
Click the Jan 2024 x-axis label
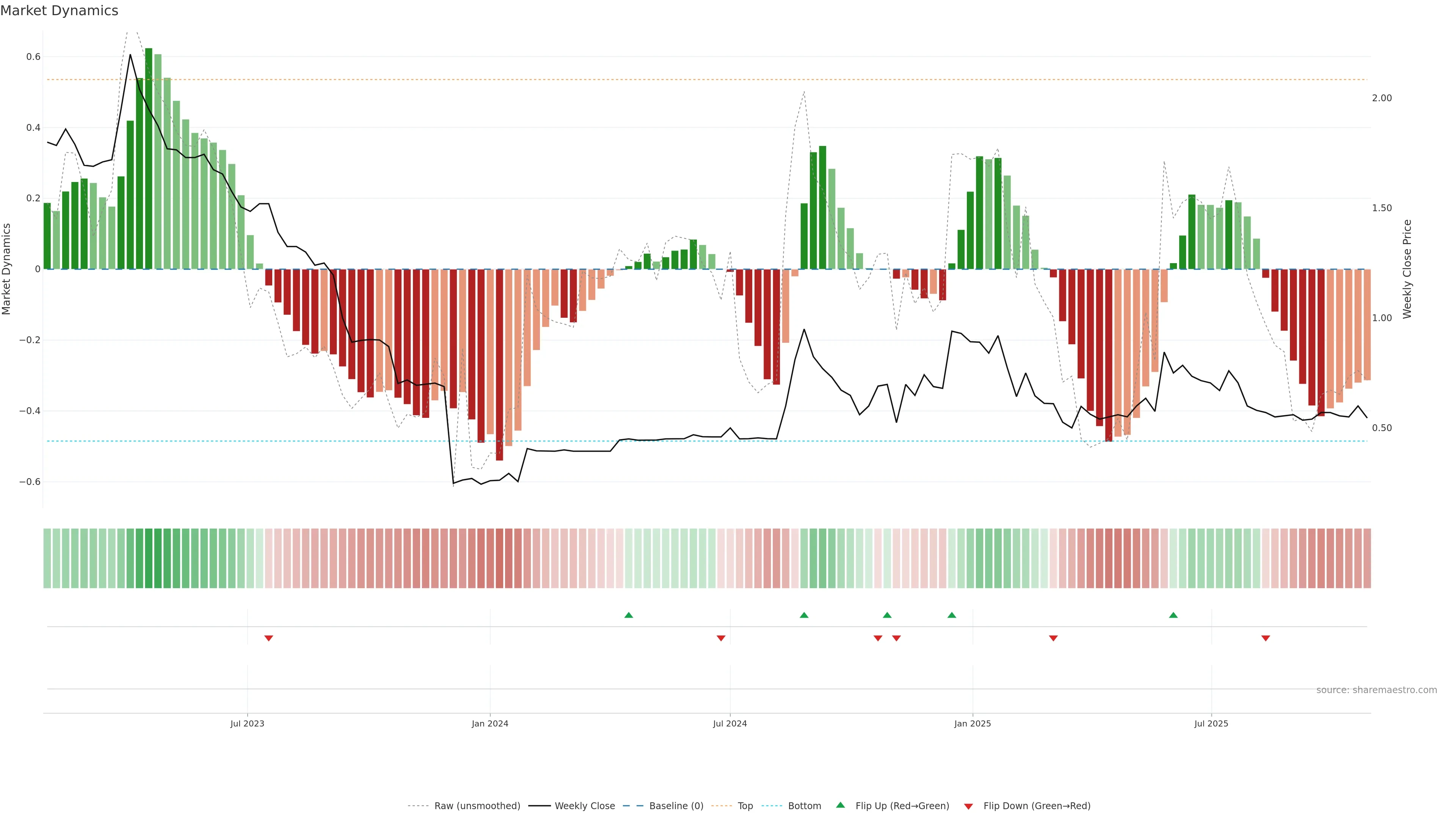[x=490, y=723]
